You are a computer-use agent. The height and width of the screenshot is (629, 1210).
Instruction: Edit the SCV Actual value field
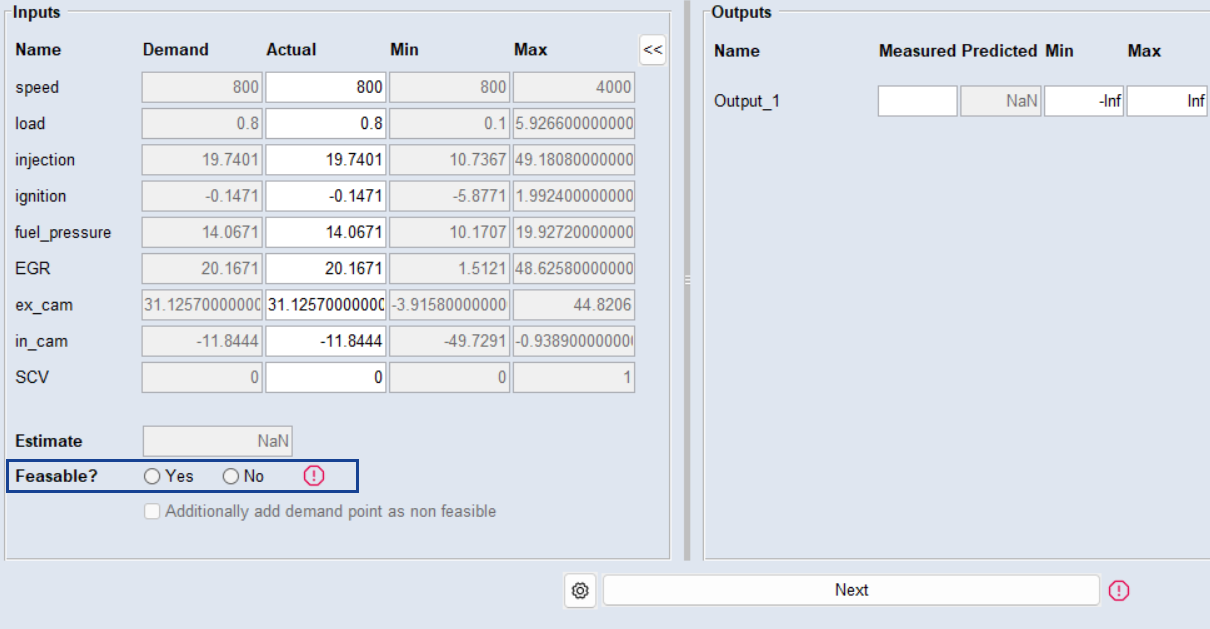[x=326, y=377]
